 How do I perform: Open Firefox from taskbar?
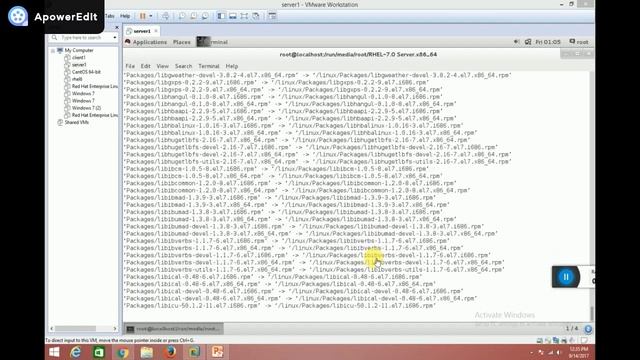pos(170,352)
